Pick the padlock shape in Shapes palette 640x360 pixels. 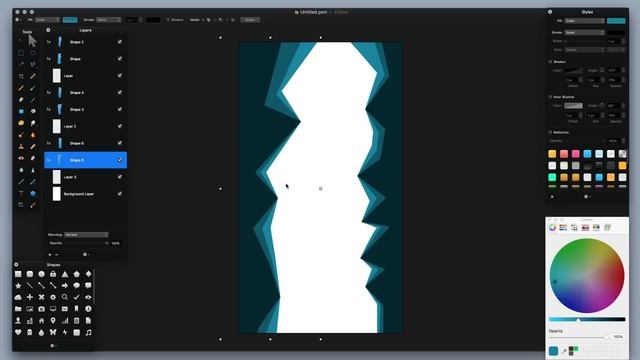point(53,274)
